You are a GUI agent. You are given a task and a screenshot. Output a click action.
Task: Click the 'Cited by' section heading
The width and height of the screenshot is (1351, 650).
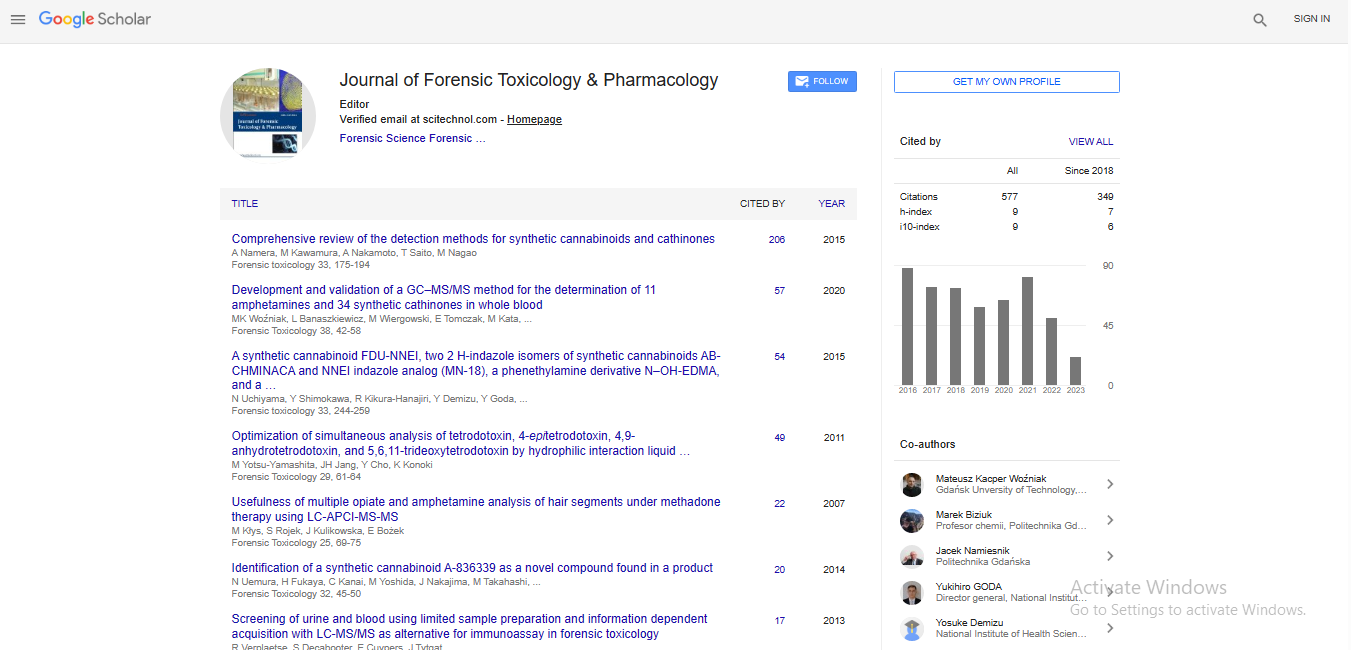920,142
